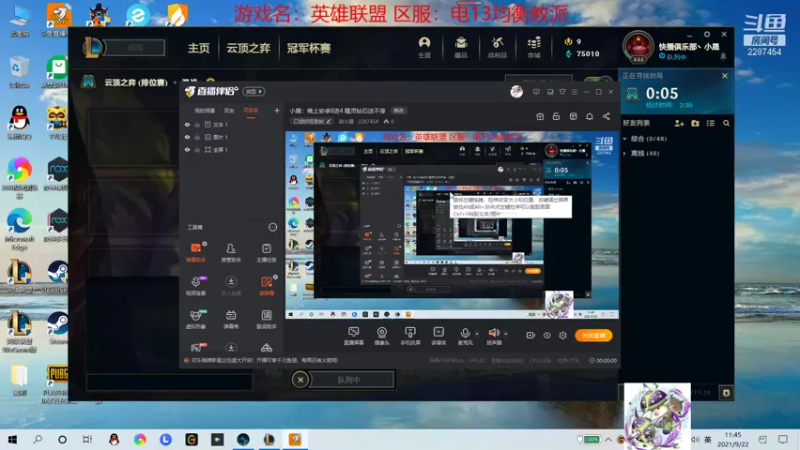Lock the 文本 1 layer
The image size is (800, 450).
pyautogui.click(x=197, y=124)
